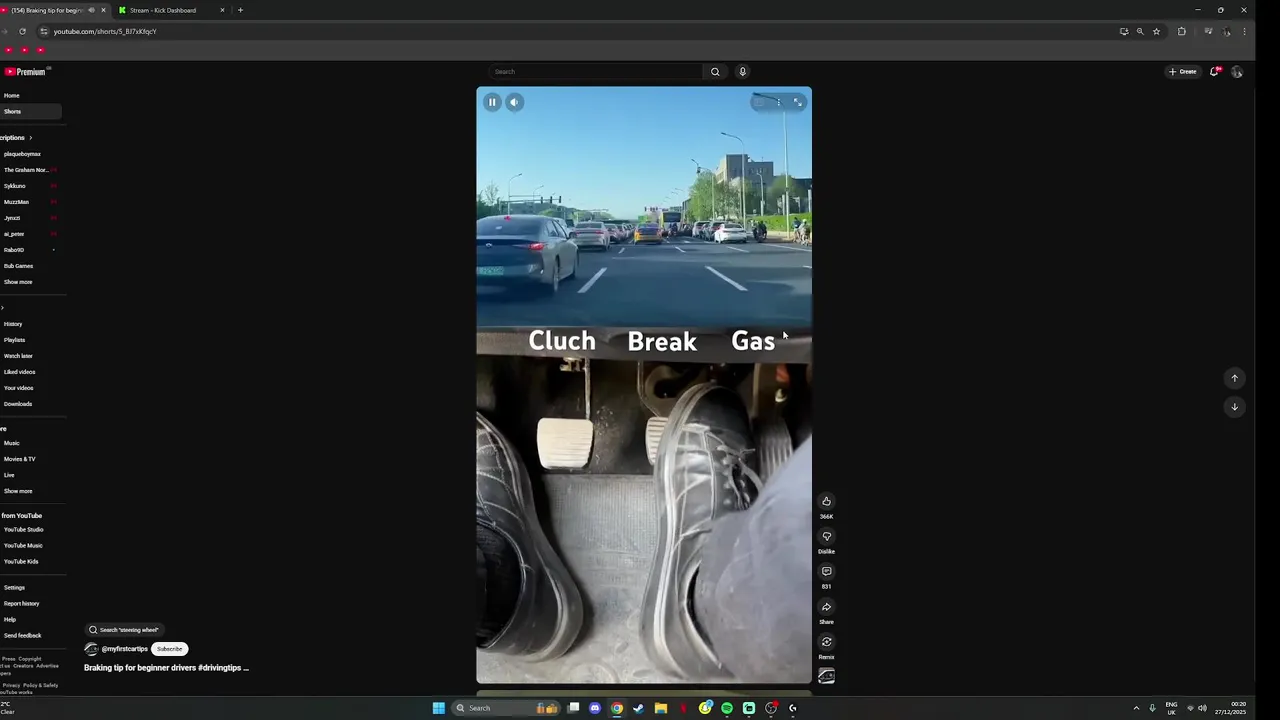Open the sound thumbnail below Remix
The image size is (1280, 720).
coord(826,676)
